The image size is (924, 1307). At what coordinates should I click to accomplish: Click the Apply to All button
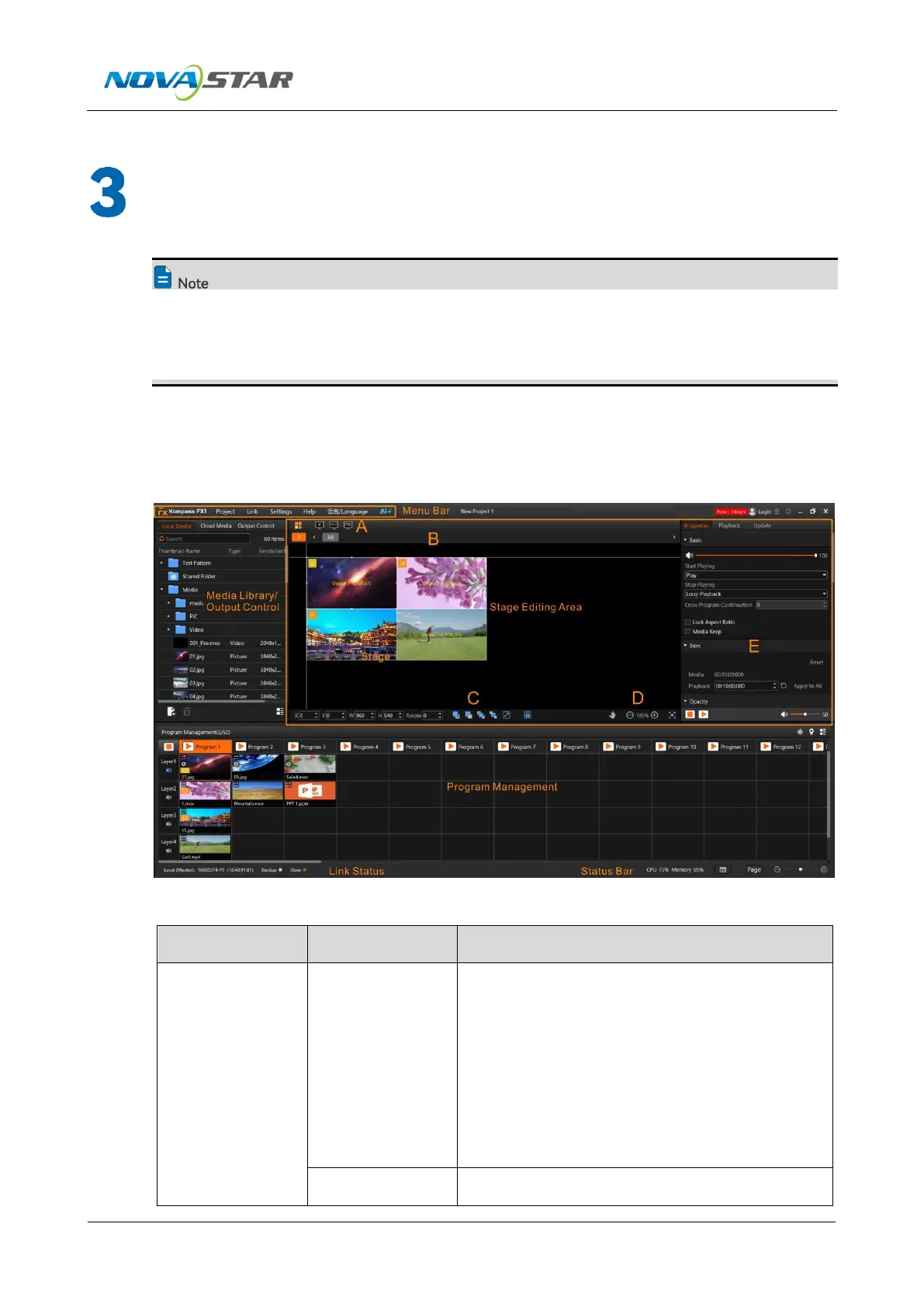click(x=807, y=686)
